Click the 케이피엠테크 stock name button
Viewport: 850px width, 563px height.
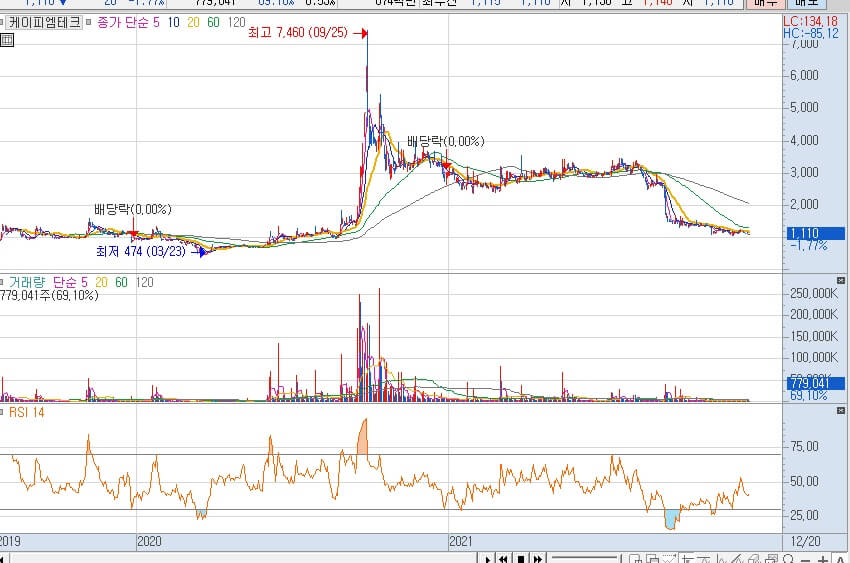click(43, 22)
